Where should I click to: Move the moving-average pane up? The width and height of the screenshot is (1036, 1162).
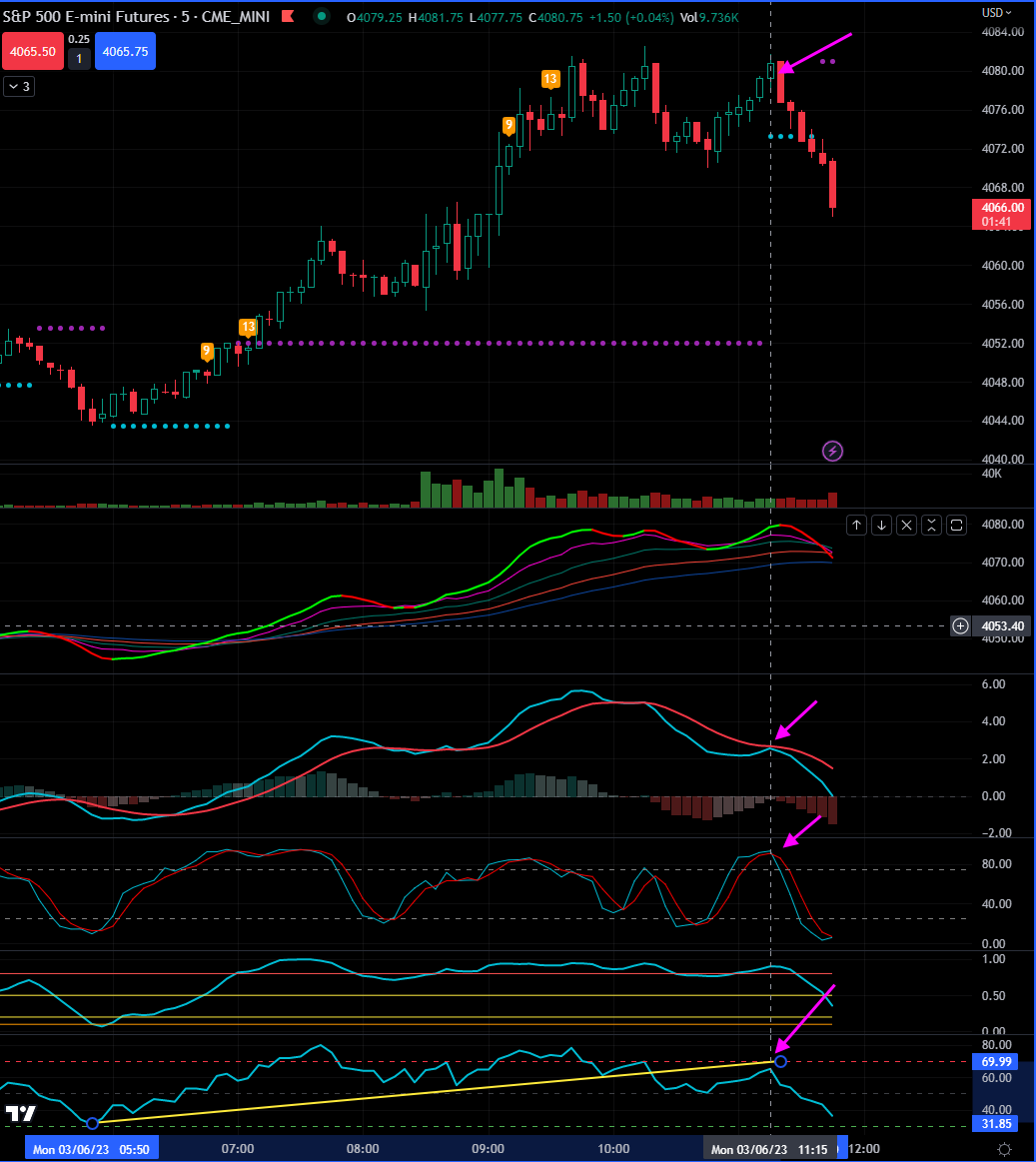(x=856, y=525)
